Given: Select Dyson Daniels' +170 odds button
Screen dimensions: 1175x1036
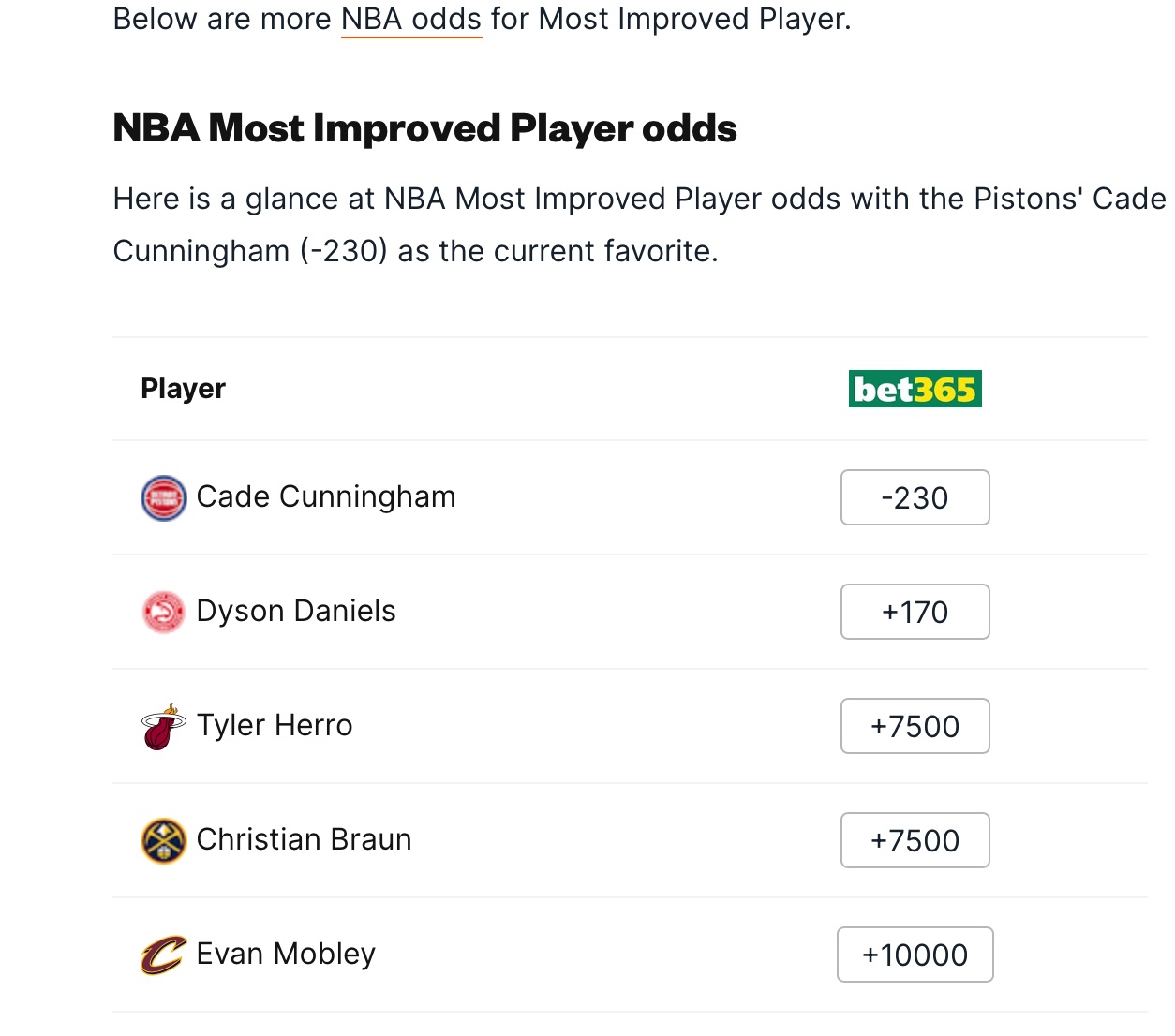Looking at the screenshot, I should click(915, 612).
